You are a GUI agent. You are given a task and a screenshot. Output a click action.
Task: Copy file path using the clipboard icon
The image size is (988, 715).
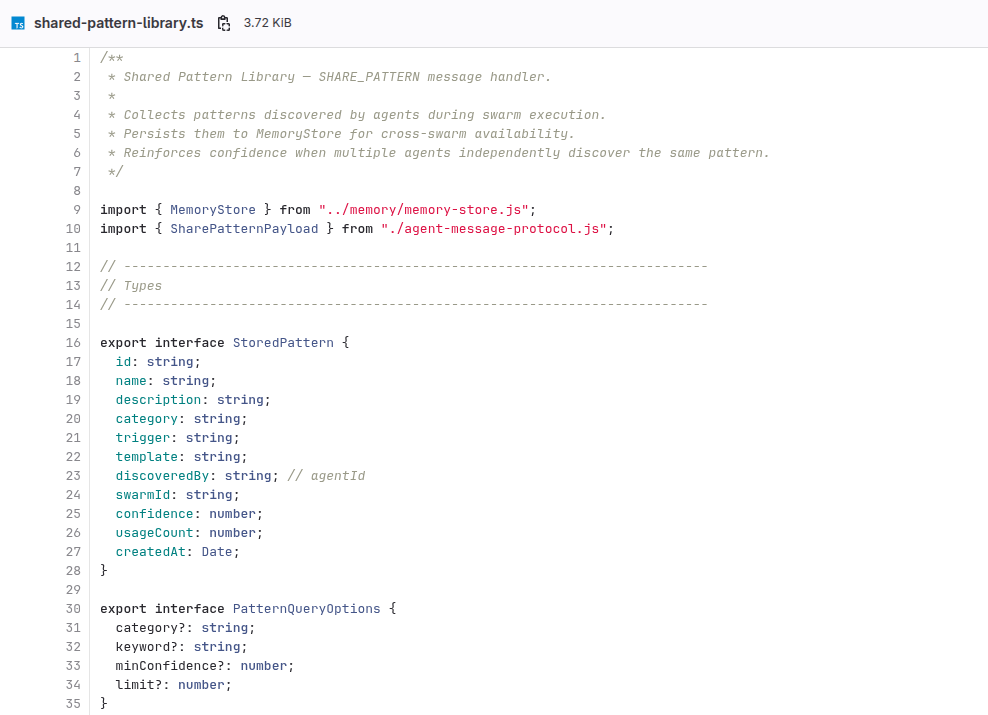tap(224, 23)
